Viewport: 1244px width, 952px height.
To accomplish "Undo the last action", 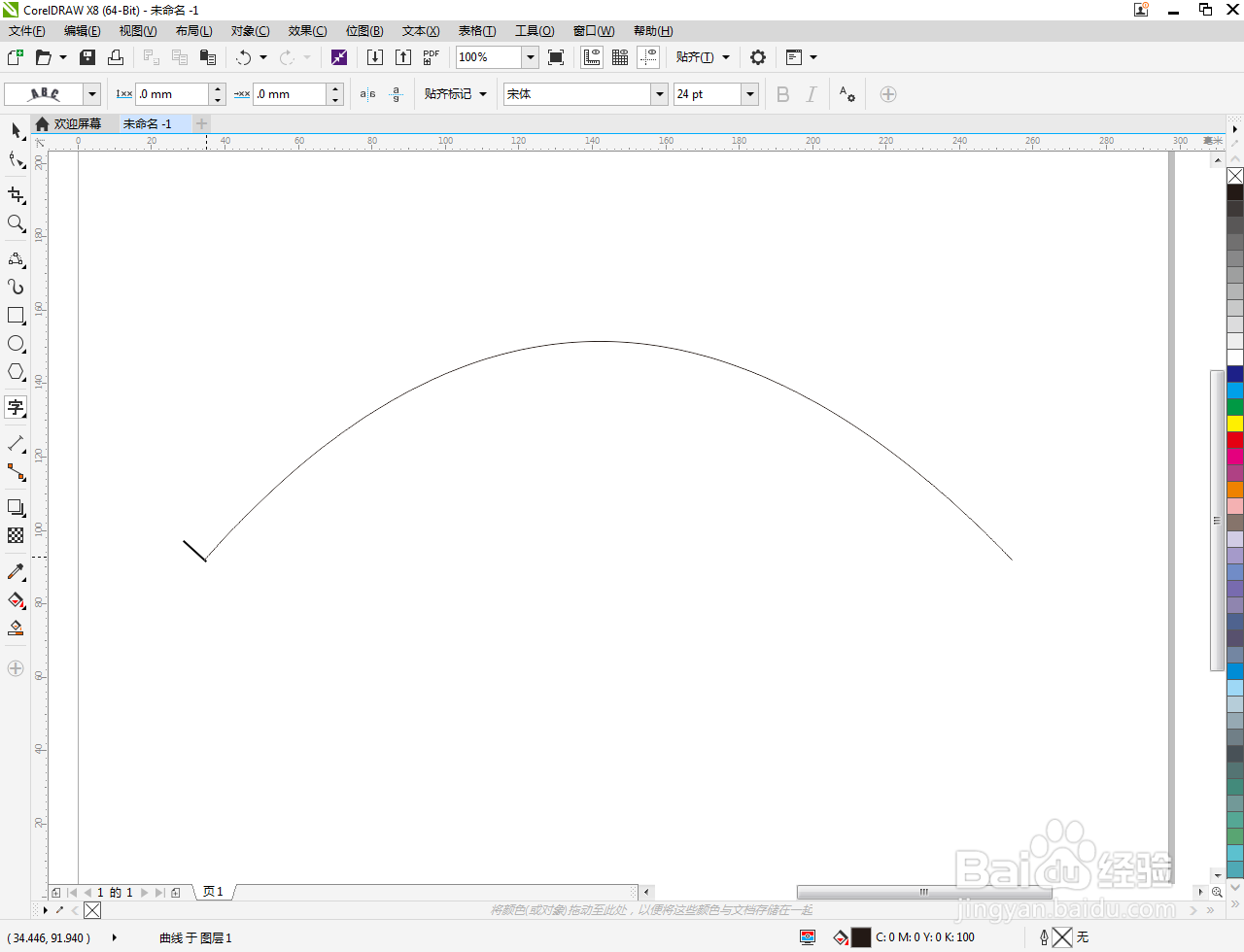I will pos(243,57).
